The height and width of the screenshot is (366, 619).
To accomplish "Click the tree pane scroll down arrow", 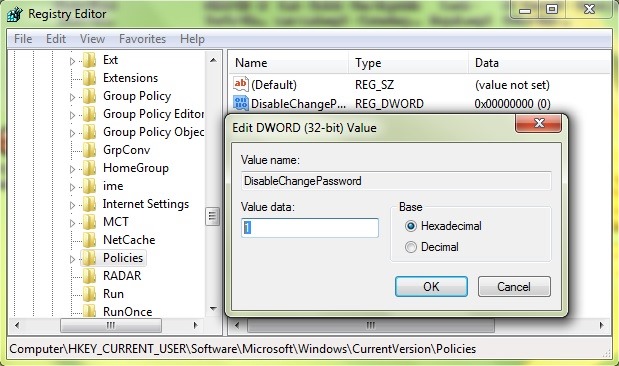I will [x=213, y=309].
